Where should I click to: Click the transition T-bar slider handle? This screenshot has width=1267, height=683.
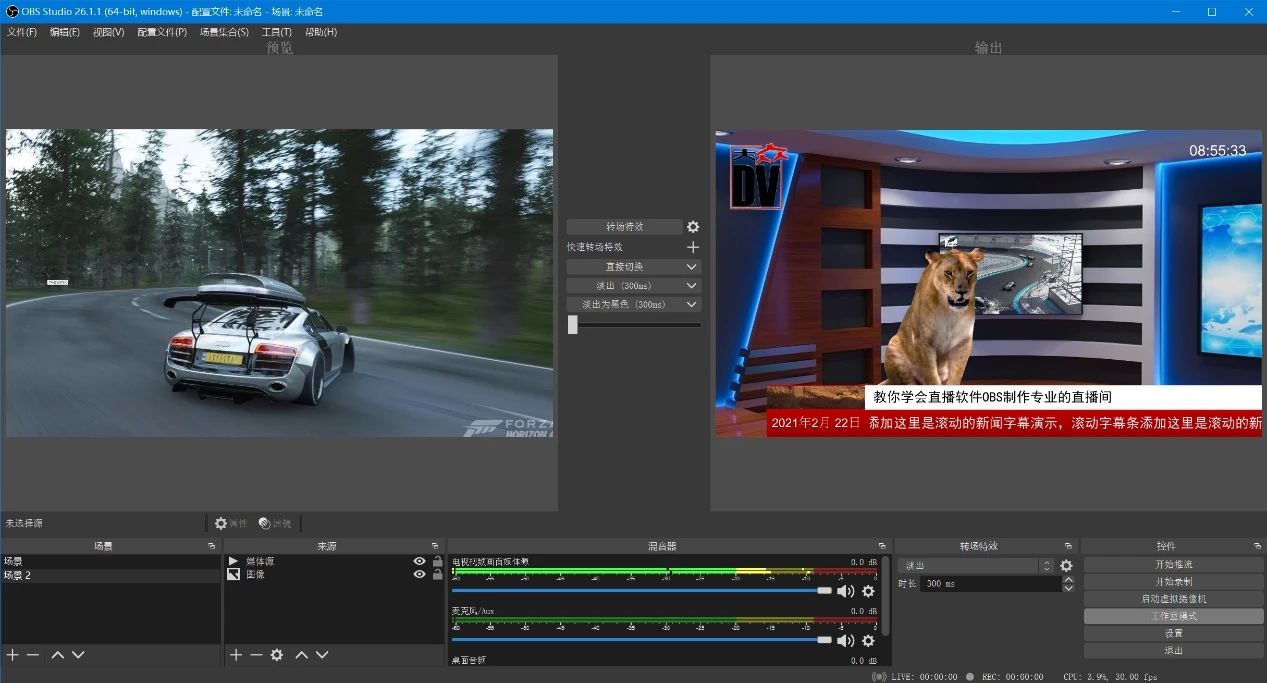573,324
